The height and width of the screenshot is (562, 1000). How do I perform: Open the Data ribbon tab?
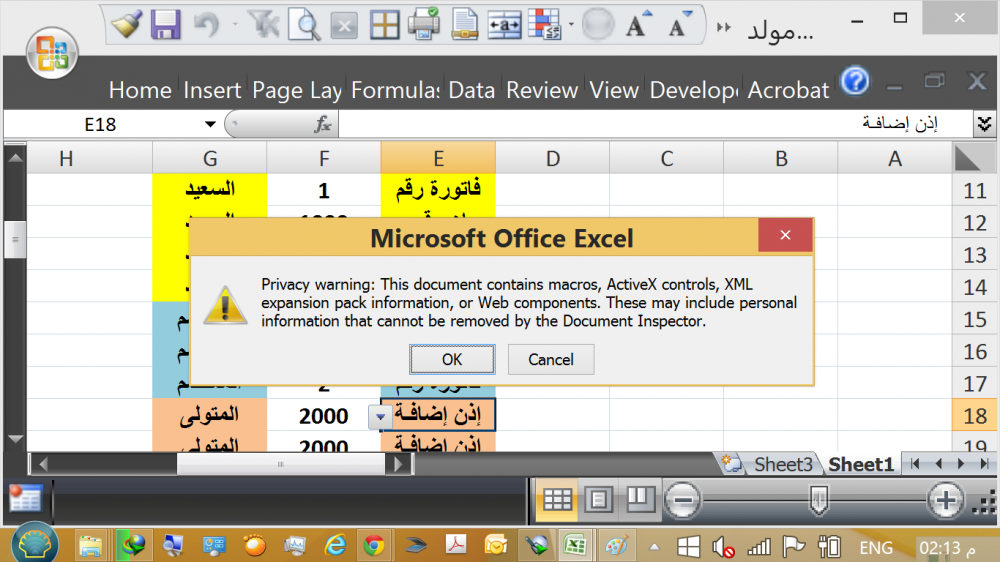point(471,90)
